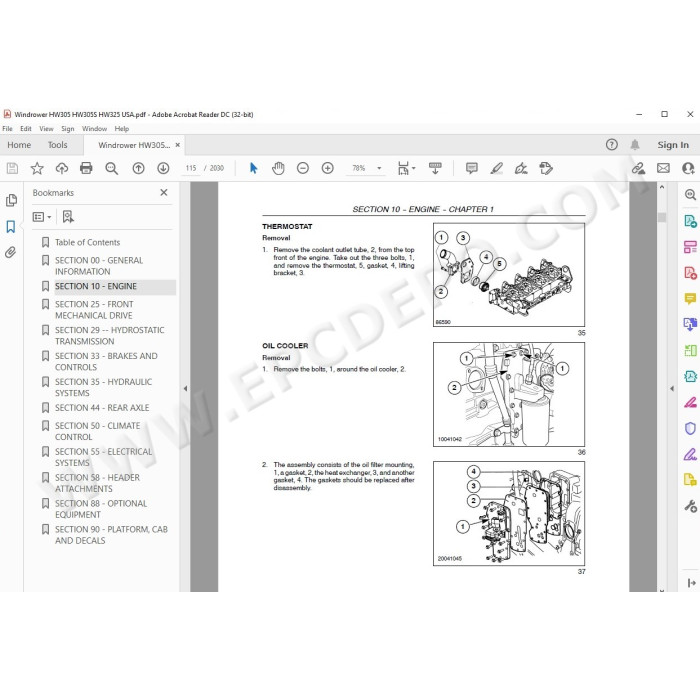Choose the Selection arrow tool

[x=254, y=168]
